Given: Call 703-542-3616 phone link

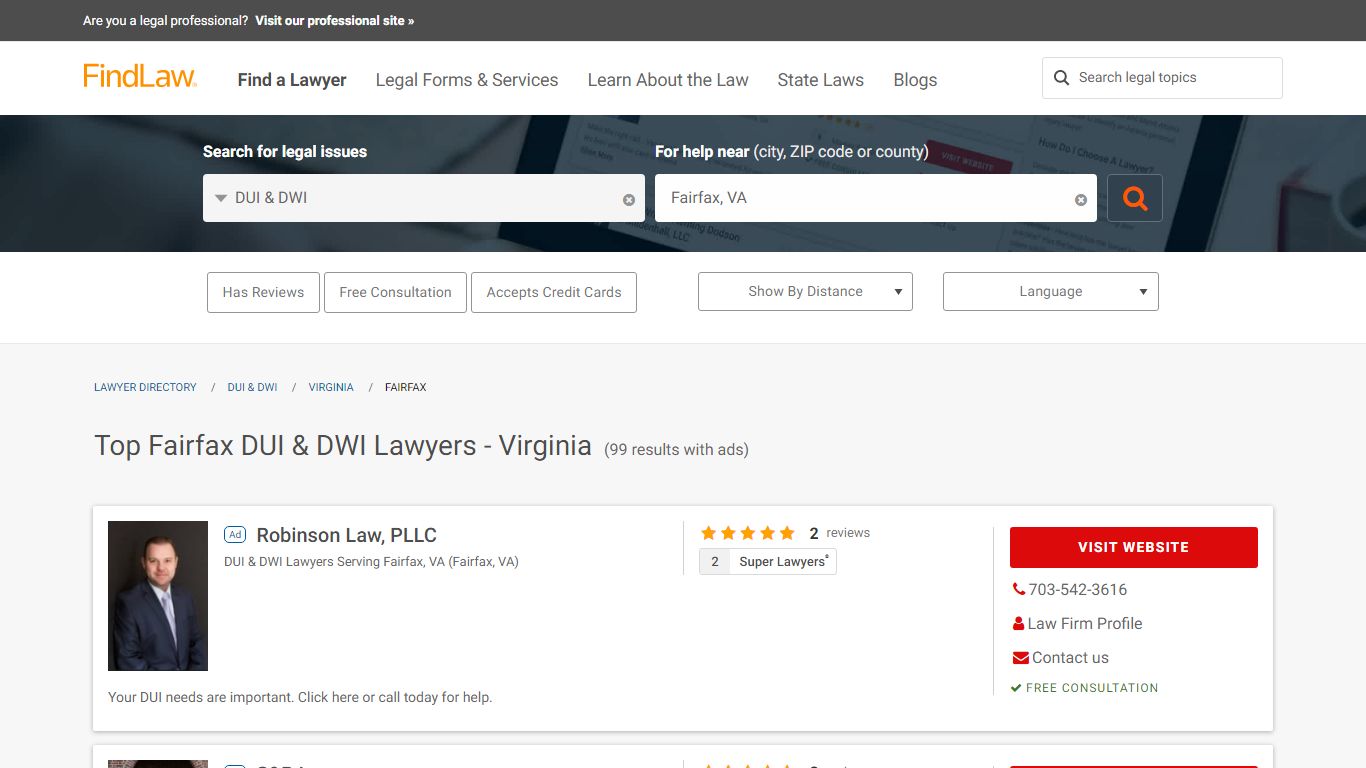Looking at the screenshot, I should pyautogui.click(x=1077, y=590).
